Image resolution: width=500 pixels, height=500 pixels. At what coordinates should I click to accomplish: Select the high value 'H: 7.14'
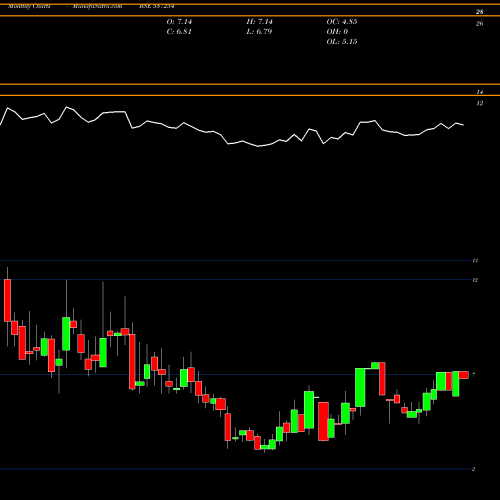coord(259,22)
